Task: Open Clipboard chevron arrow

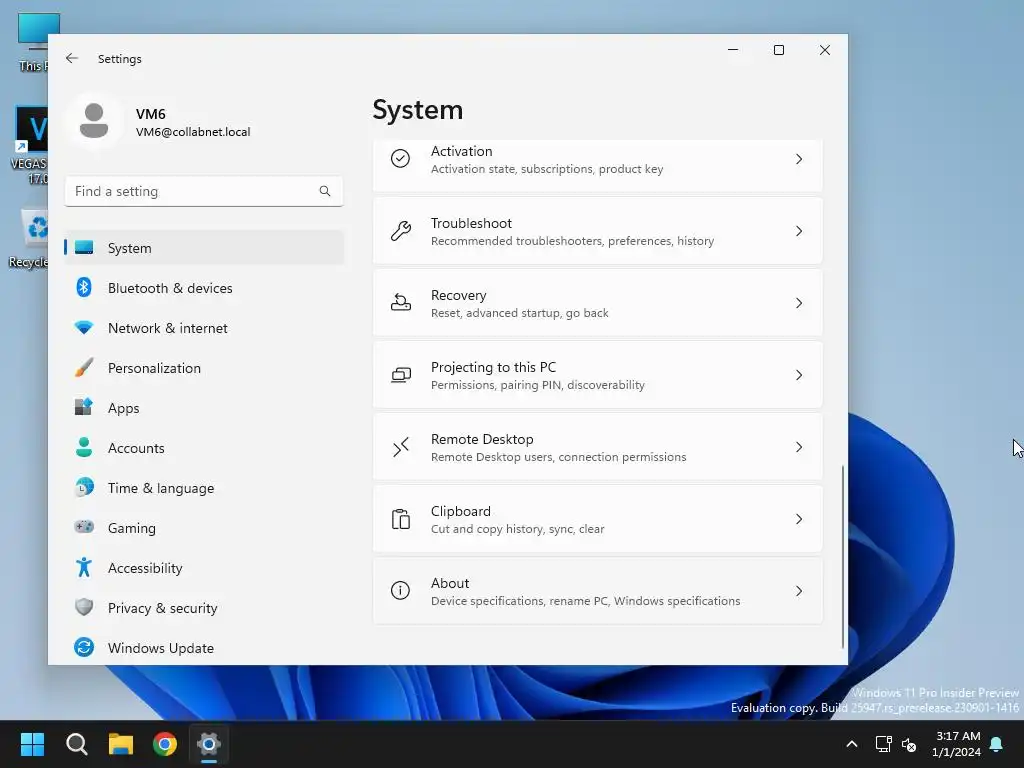Action: tap(799, 519)
